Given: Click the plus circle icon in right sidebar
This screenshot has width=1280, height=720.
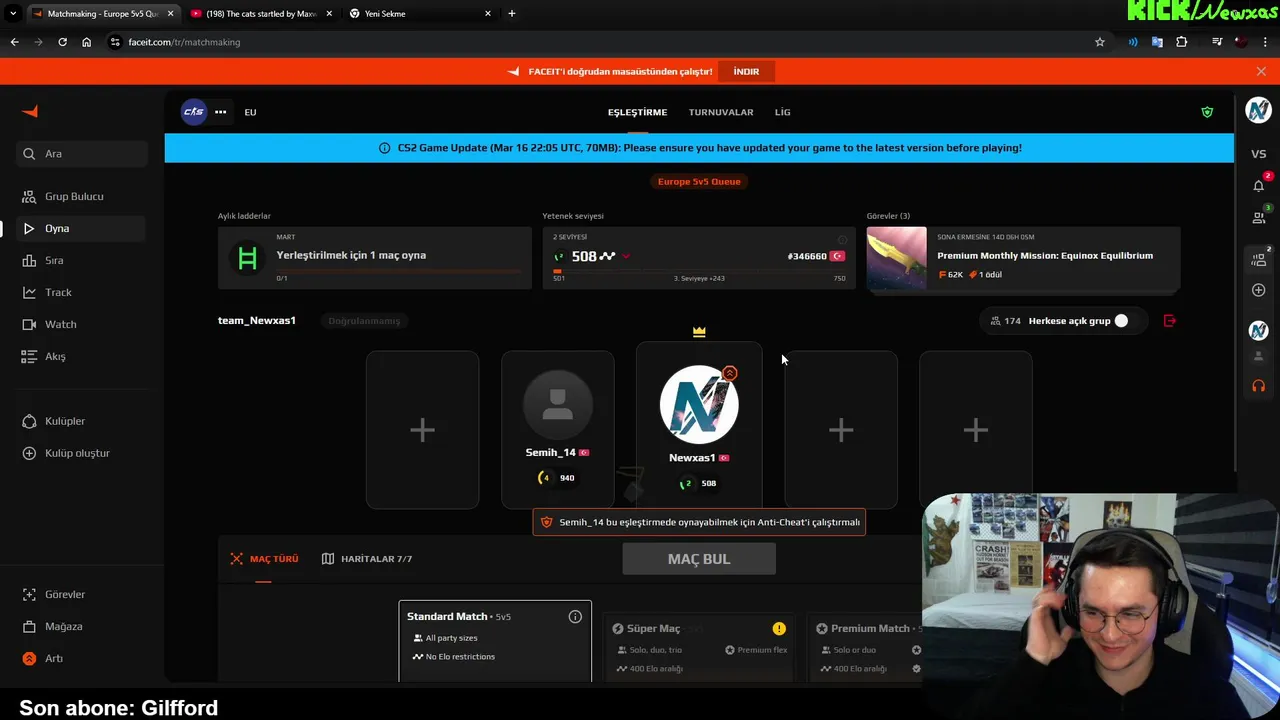Looking at the screenshot, I should 1258,290.
